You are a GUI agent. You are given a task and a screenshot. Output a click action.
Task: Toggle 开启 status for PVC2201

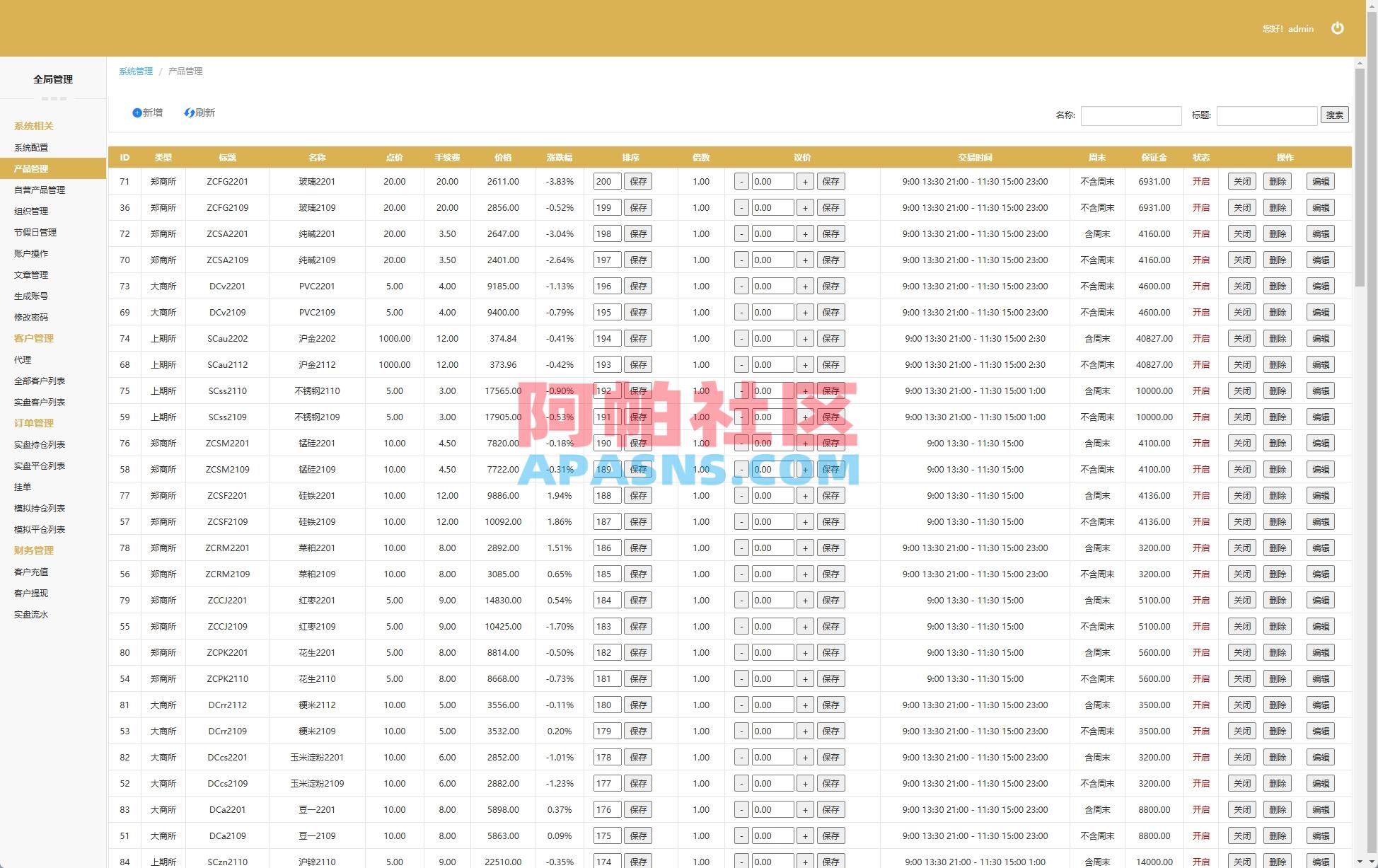coord(1202,286)
